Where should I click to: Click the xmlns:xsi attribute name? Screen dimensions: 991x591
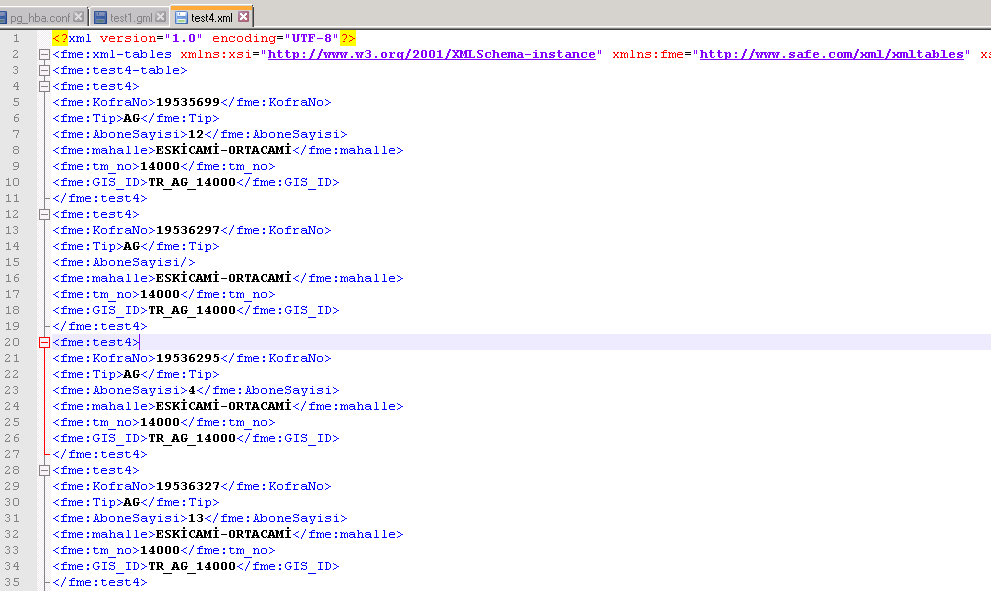point(216,54)
